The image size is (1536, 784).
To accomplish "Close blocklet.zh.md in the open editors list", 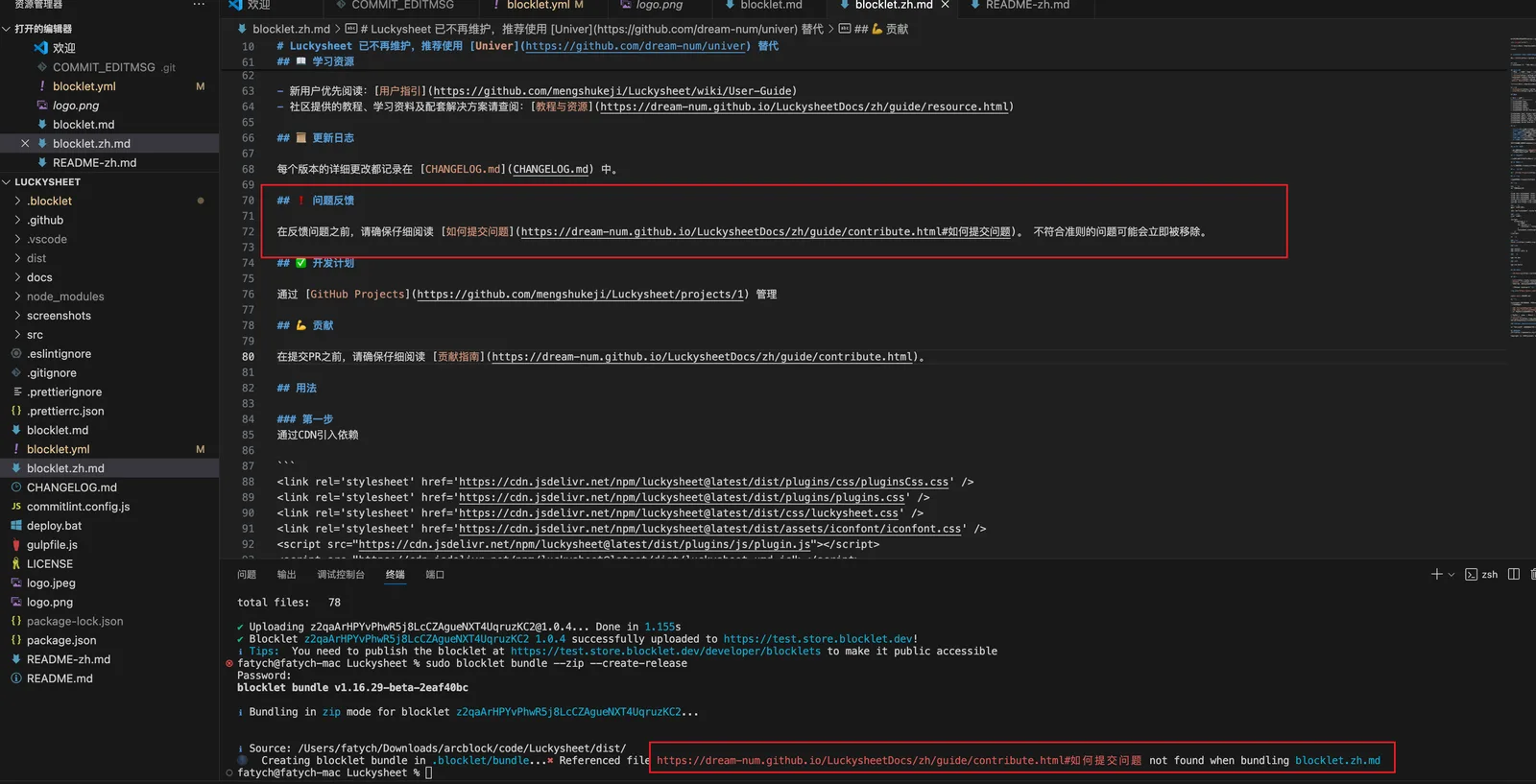I will tap(25, 143).
